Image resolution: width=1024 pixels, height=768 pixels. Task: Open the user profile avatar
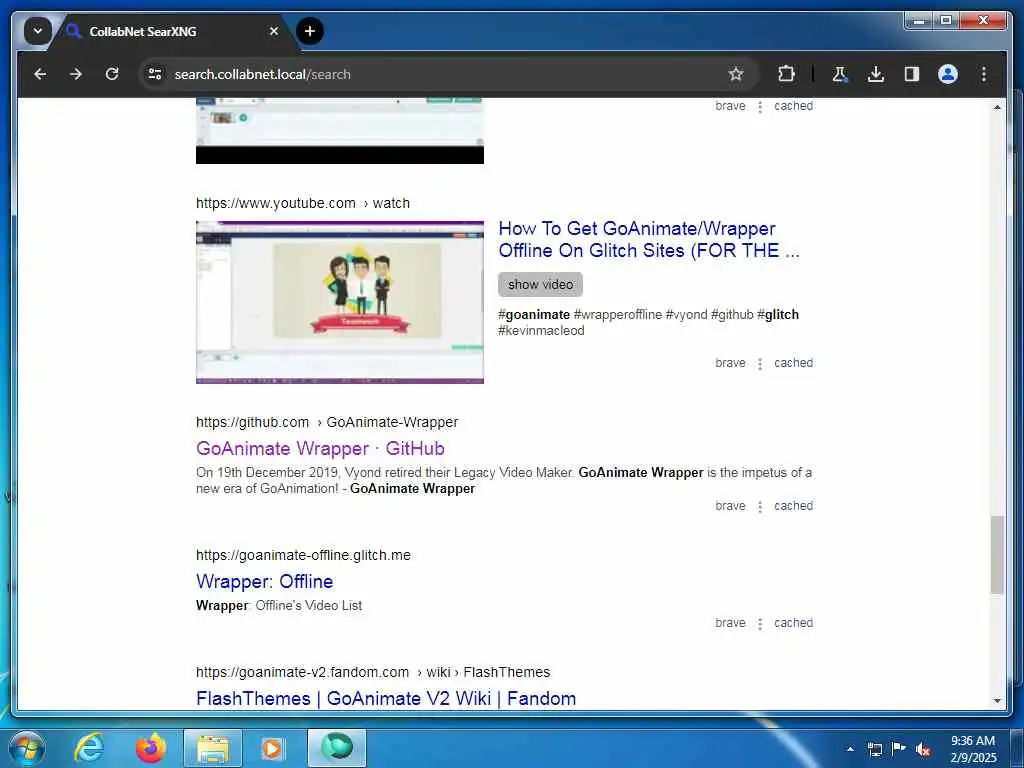point(948,74)
